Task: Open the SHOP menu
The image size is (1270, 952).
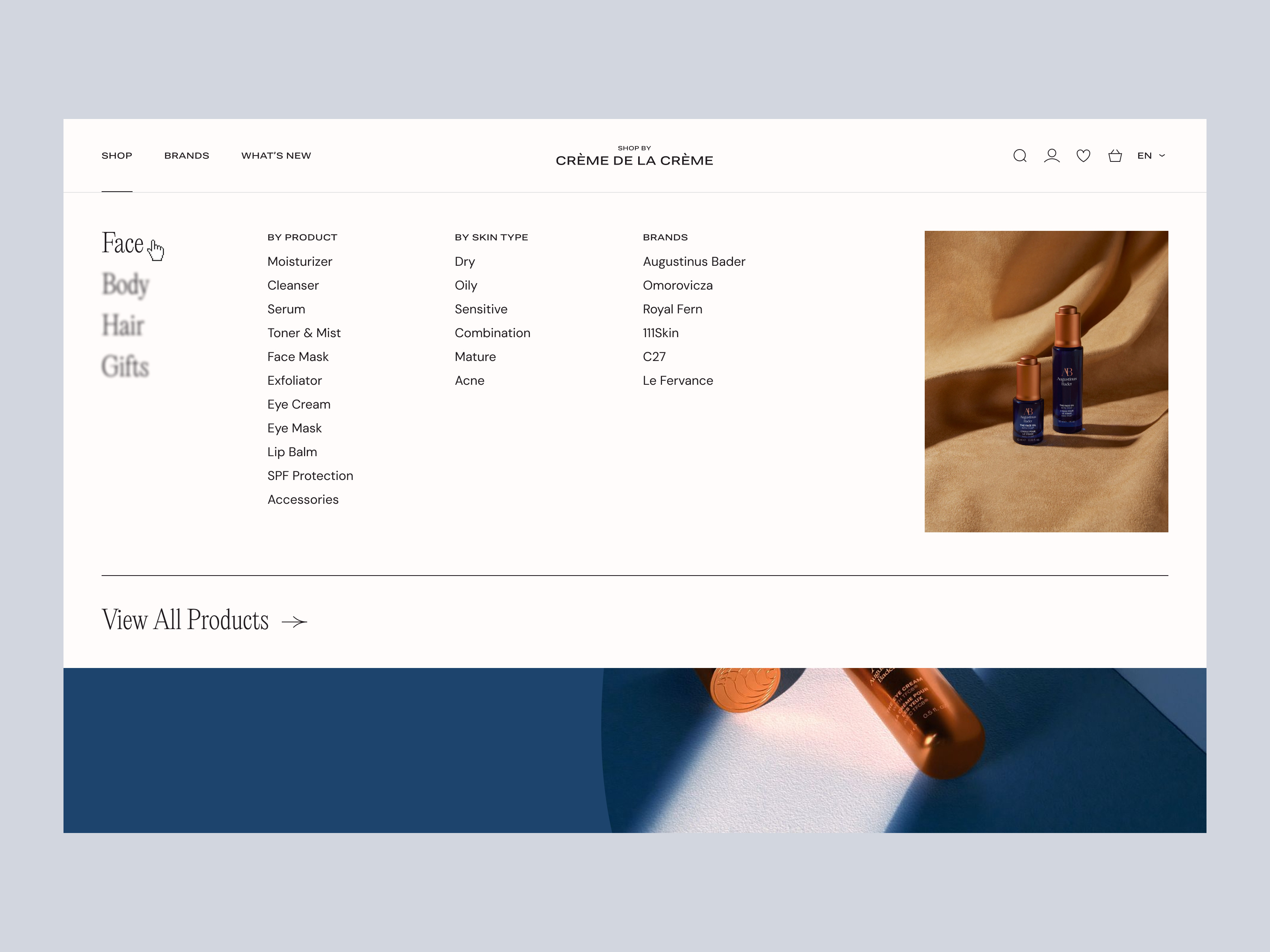Action: [x=117, y=155]
